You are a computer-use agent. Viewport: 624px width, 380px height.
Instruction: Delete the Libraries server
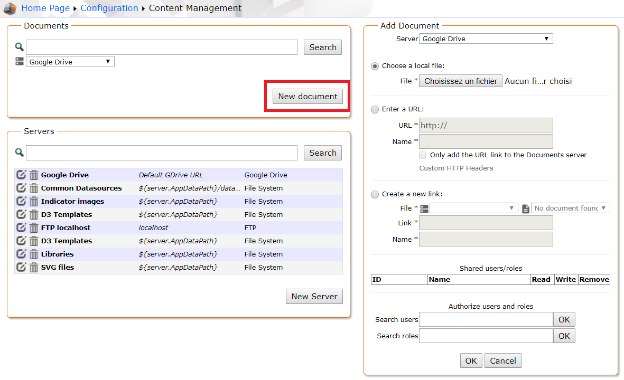coord(34,254)
